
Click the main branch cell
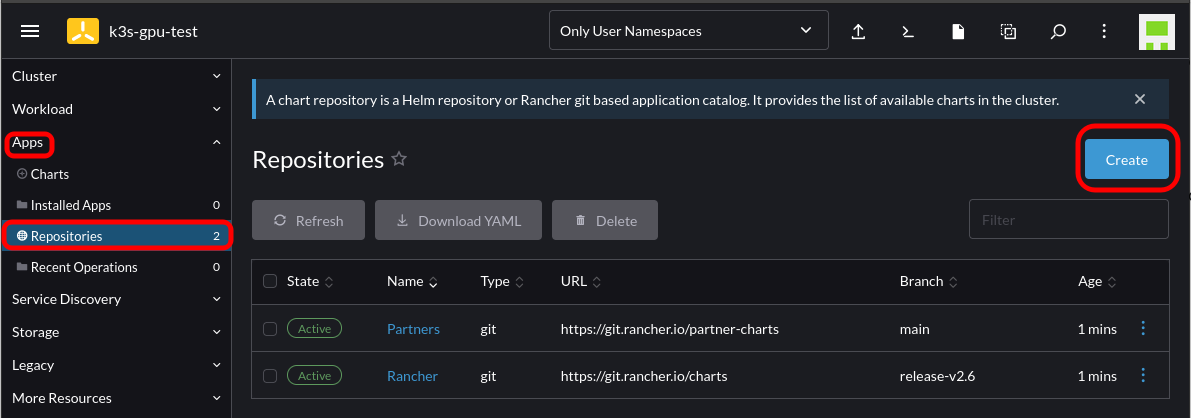tap(915, 329)
